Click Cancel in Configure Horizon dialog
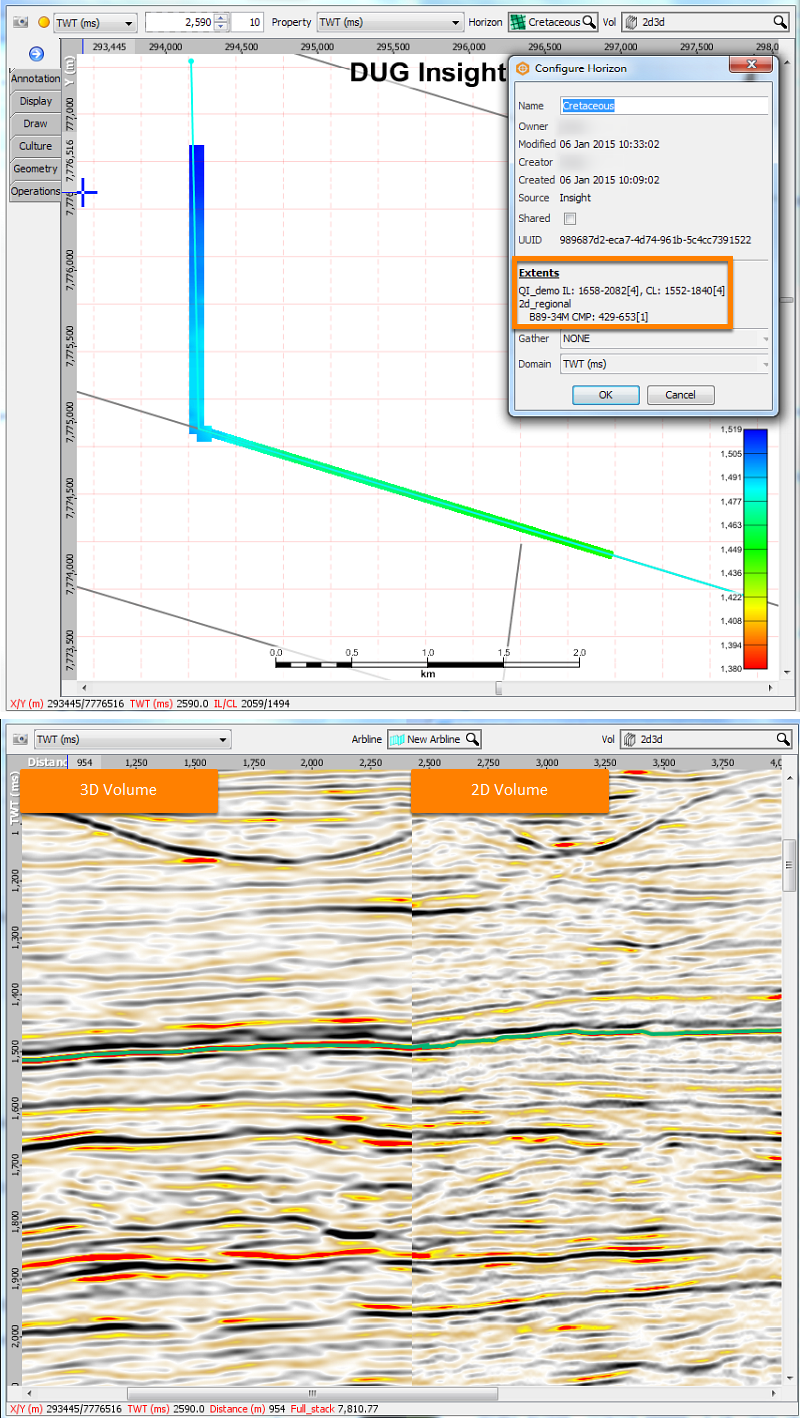The width and height of the screenshot is (800, 1418). pos(679,394)
